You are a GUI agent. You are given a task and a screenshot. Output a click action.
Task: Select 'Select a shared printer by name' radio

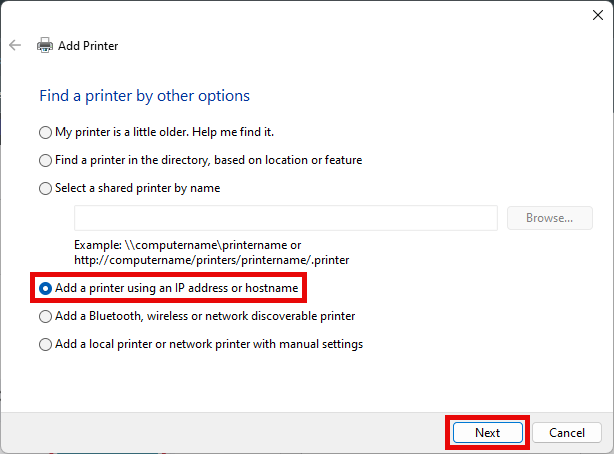pos(45,188)
